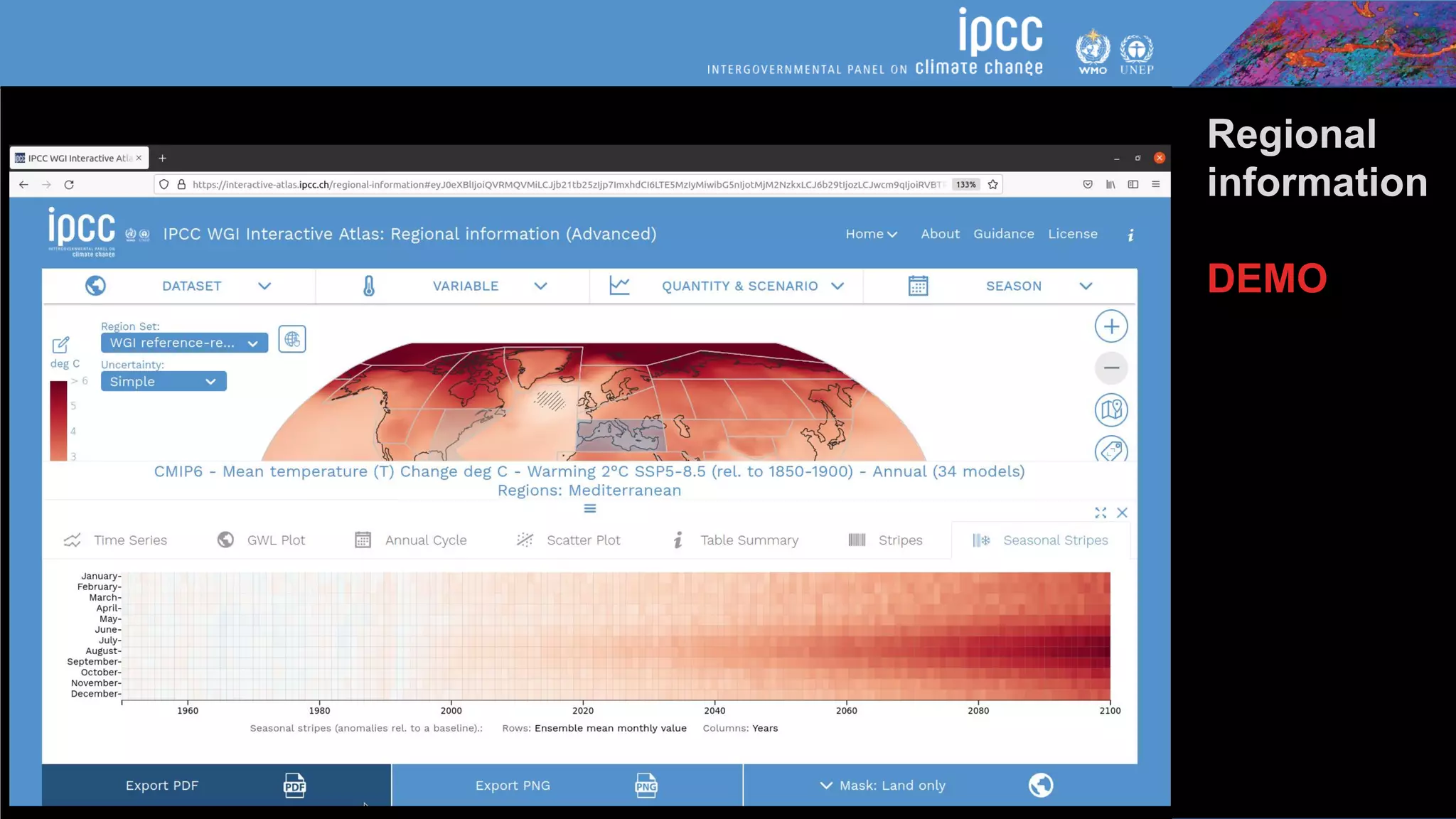Open the Guidance link
1456x819 pixels.
1003,234
